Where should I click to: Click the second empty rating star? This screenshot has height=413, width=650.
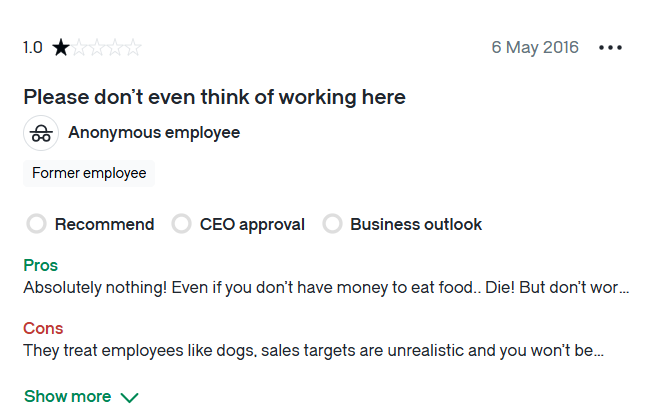(x=79, y=47)
